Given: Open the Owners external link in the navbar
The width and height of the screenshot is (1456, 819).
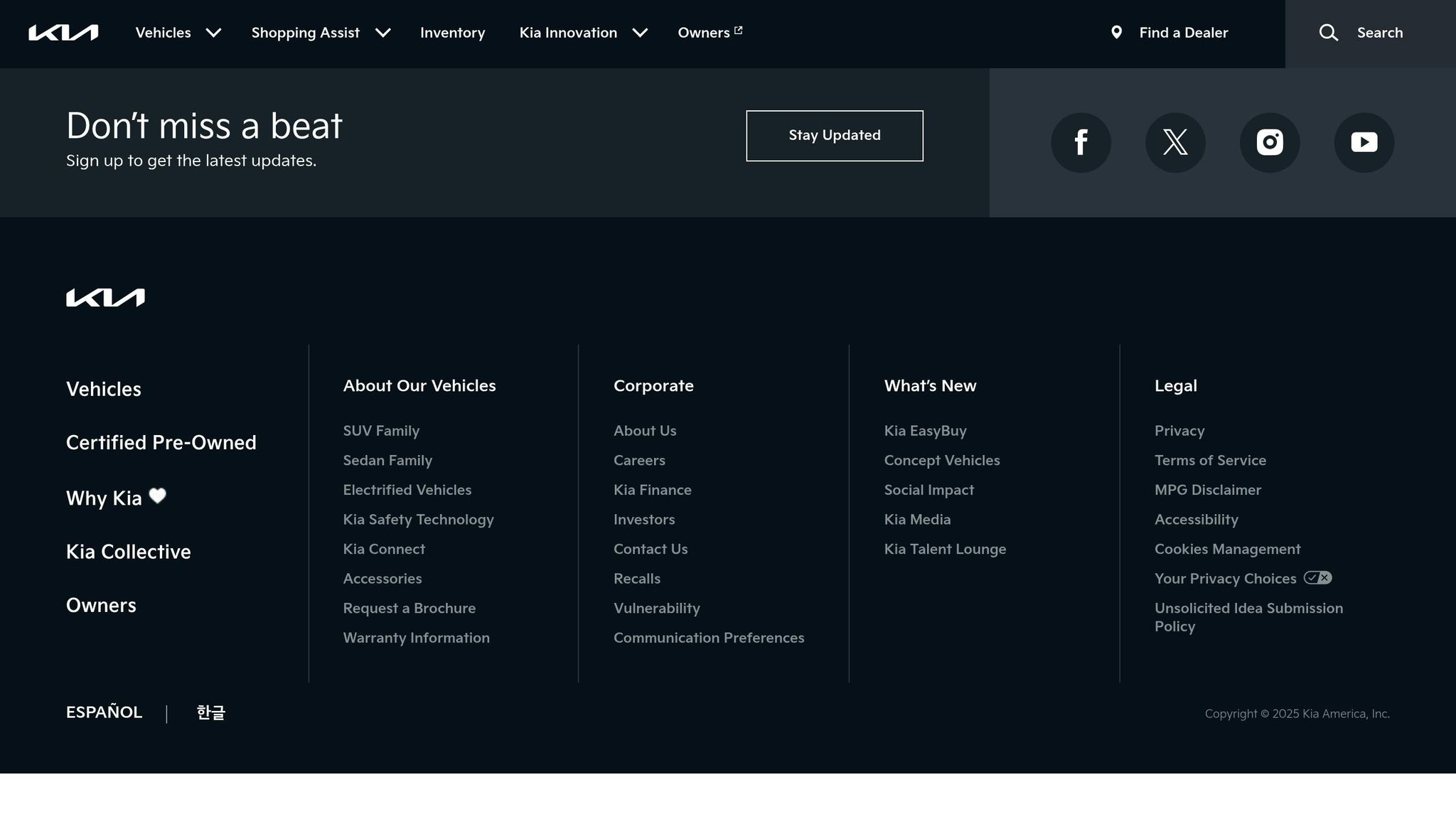Looking at the screenshot, I should [x=710, y=33].
